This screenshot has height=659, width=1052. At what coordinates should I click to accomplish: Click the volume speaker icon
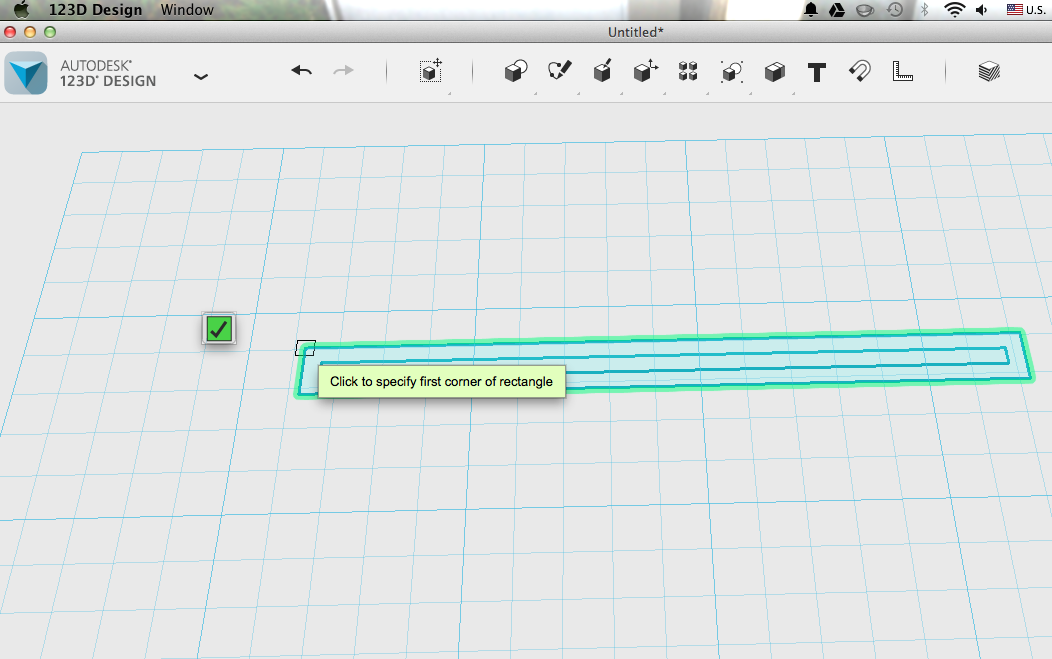pyautogui.click(x=982, y=9)
